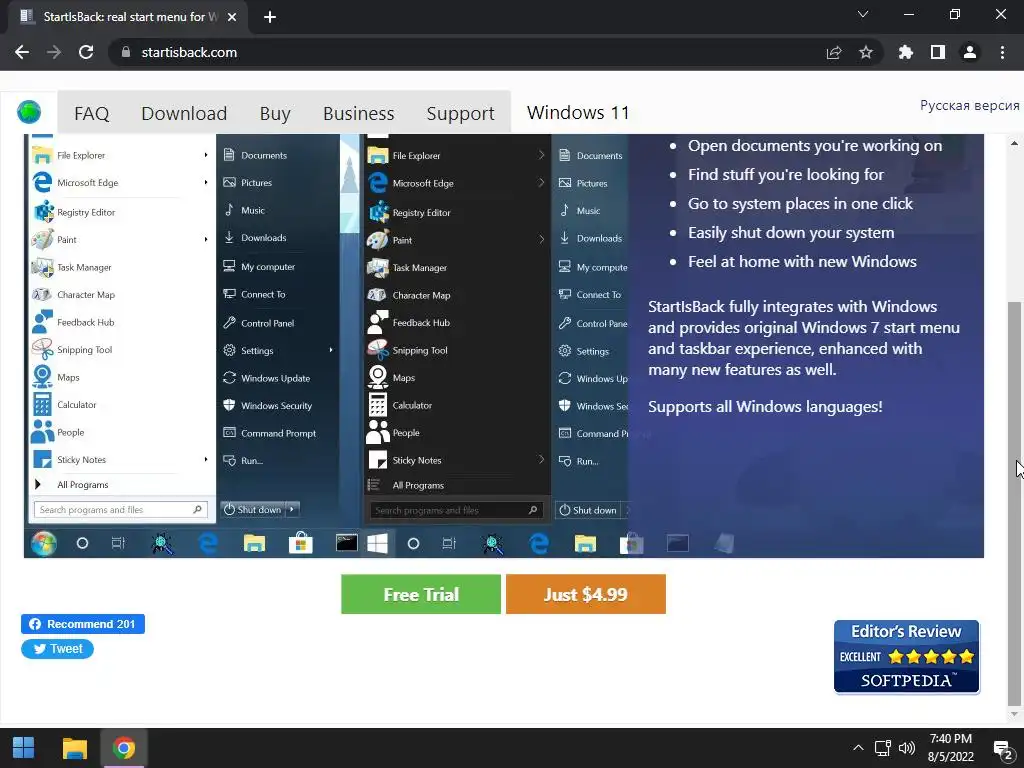1024x768 pixels.
Task: Open the FAQ page
Action: (91, 114)
